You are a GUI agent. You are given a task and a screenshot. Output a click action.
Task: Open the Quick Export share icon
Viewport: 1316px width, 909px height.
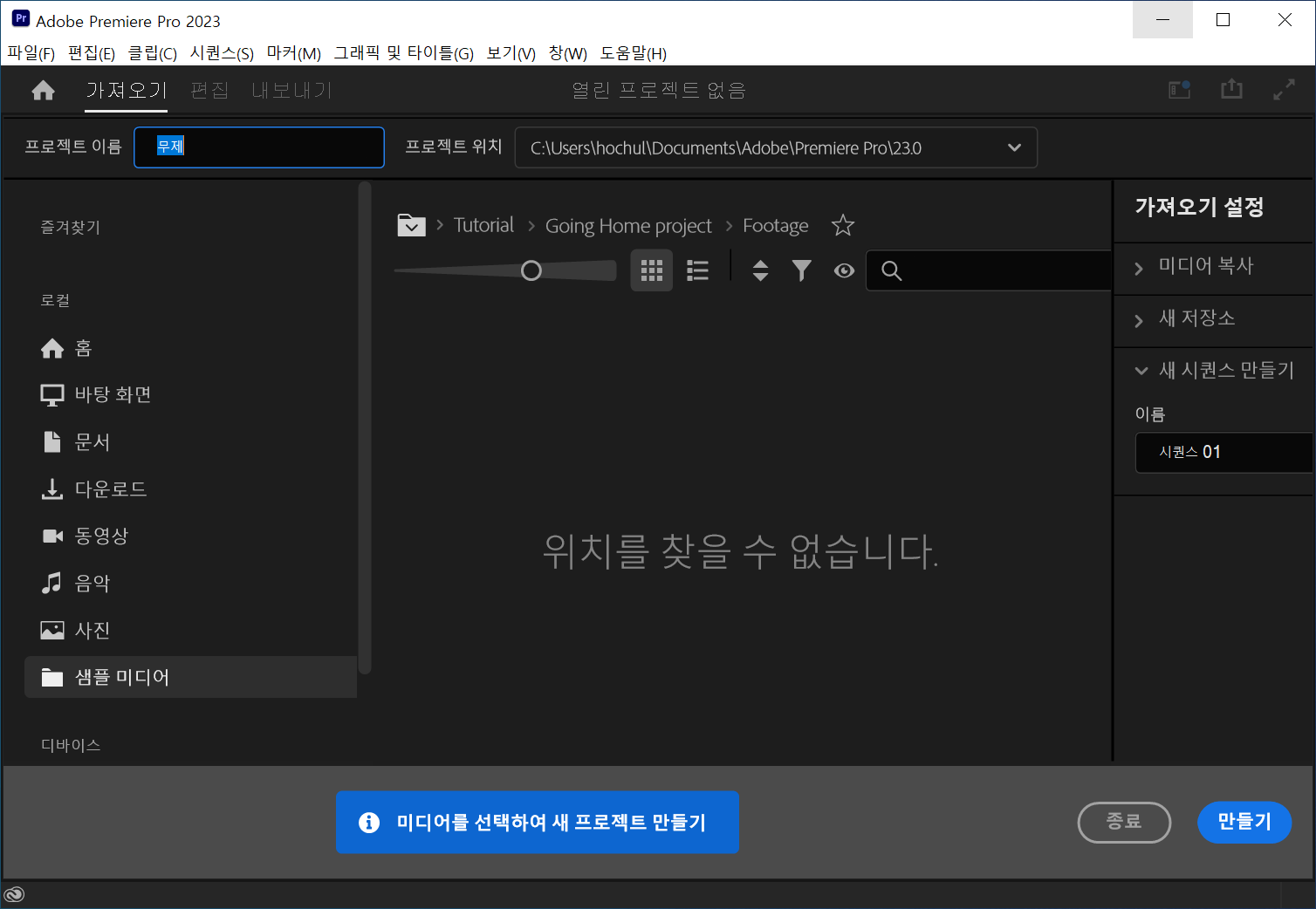(1231, 89)
